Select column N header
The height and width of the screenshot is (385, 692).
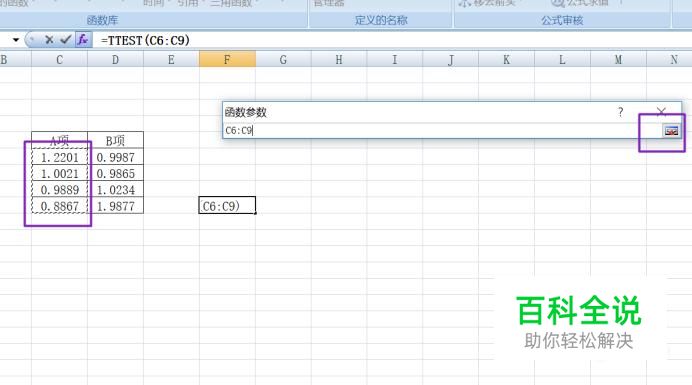[669, 60]
